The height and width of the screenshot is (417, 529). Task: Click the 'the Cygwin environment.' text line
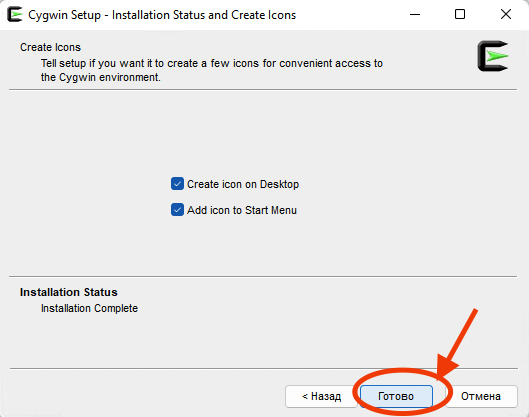[x=101, y=77]
